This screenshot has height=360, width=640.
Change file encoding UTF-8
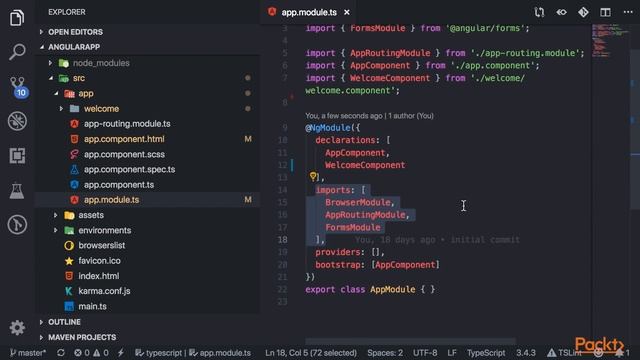(425, 353)
